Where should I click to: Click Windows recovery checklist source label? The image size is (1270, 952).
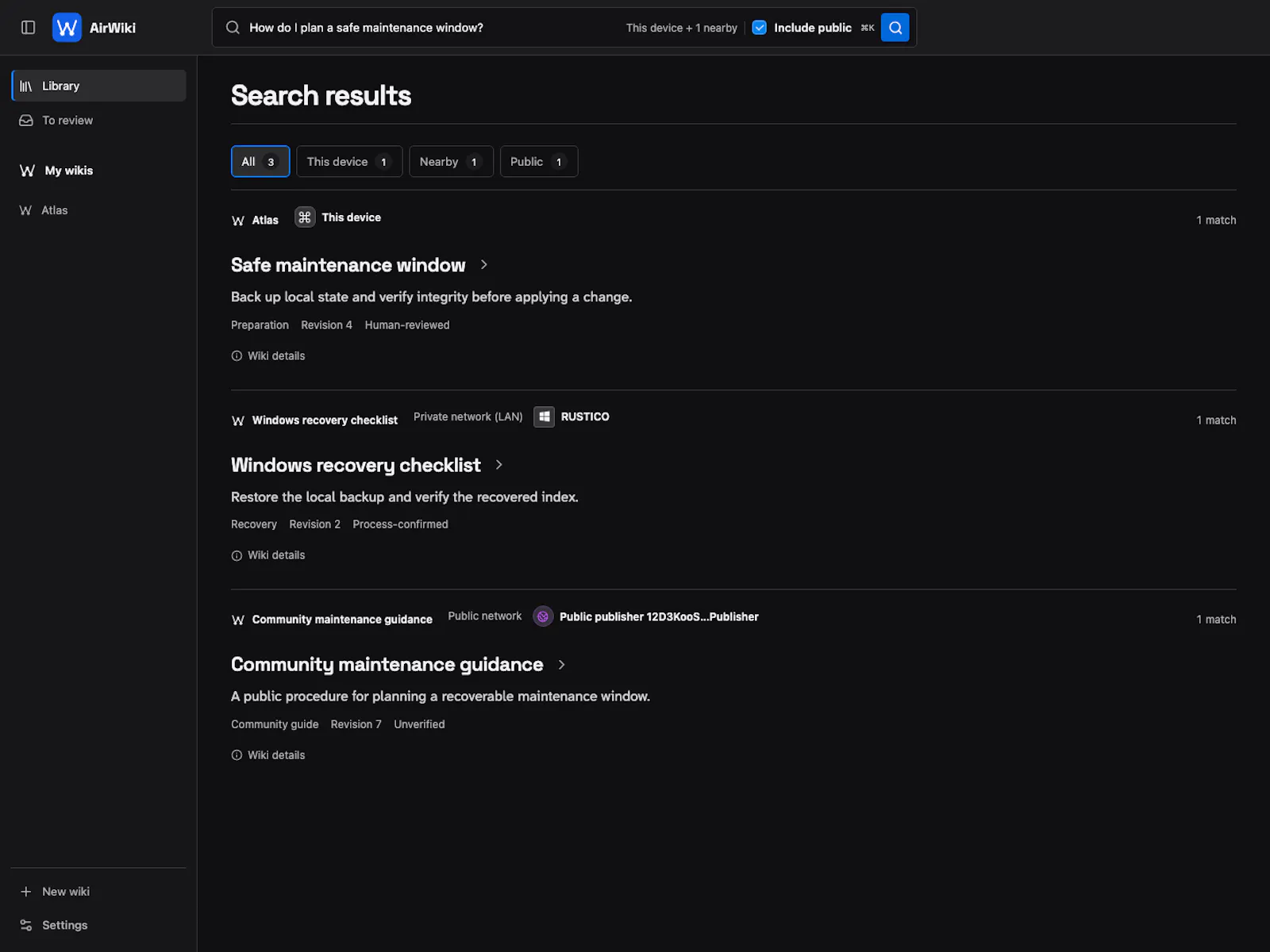click(325, 420)
